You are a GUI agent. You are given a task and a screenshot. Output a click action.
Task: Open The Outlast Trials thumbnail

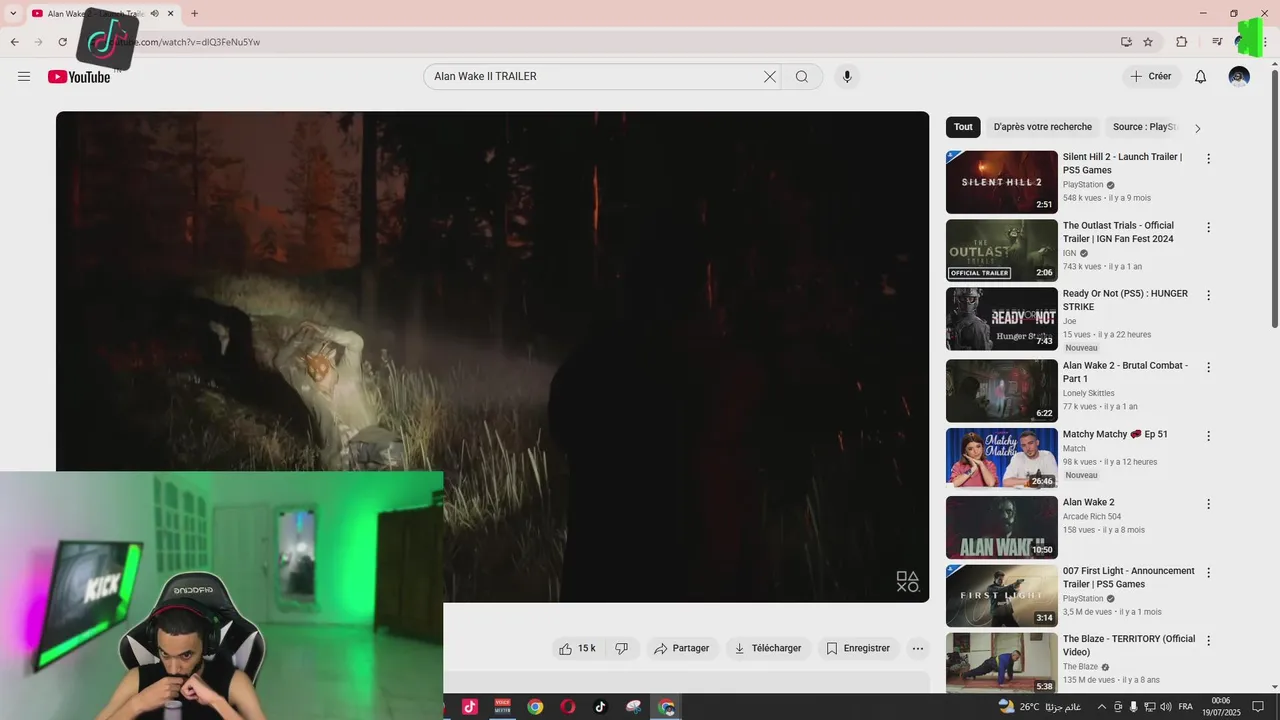1001,251
